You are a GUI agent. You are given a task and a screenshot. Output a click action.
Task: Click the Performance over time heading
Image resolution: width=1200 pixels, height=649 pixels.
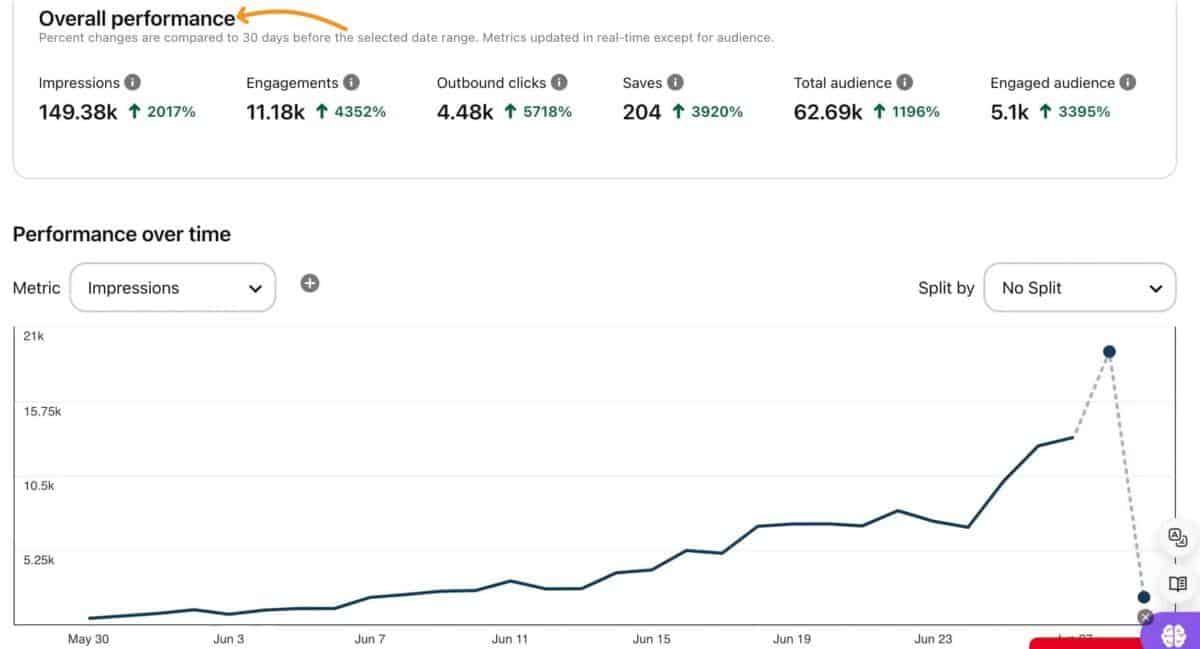click(121, 234)
